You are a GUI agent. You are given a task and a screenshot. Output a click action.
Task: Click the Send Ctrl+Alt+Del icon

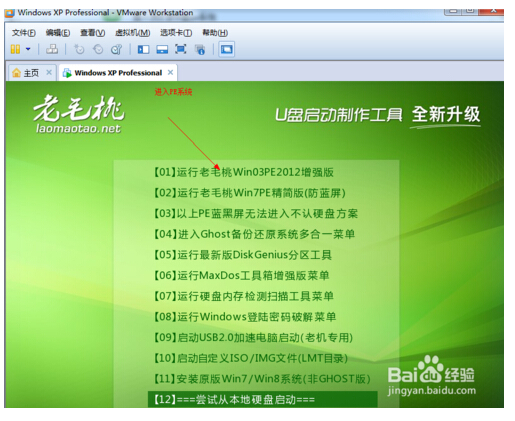[52, 49]
